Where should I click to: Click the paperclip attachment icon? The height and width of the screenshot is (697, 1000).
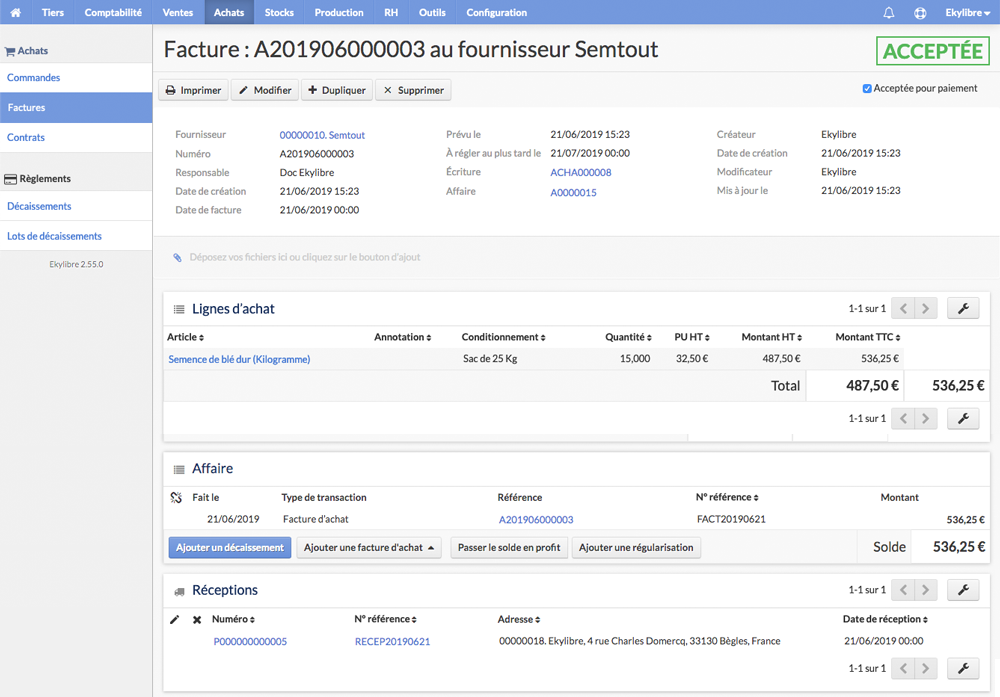click(177, 258)
